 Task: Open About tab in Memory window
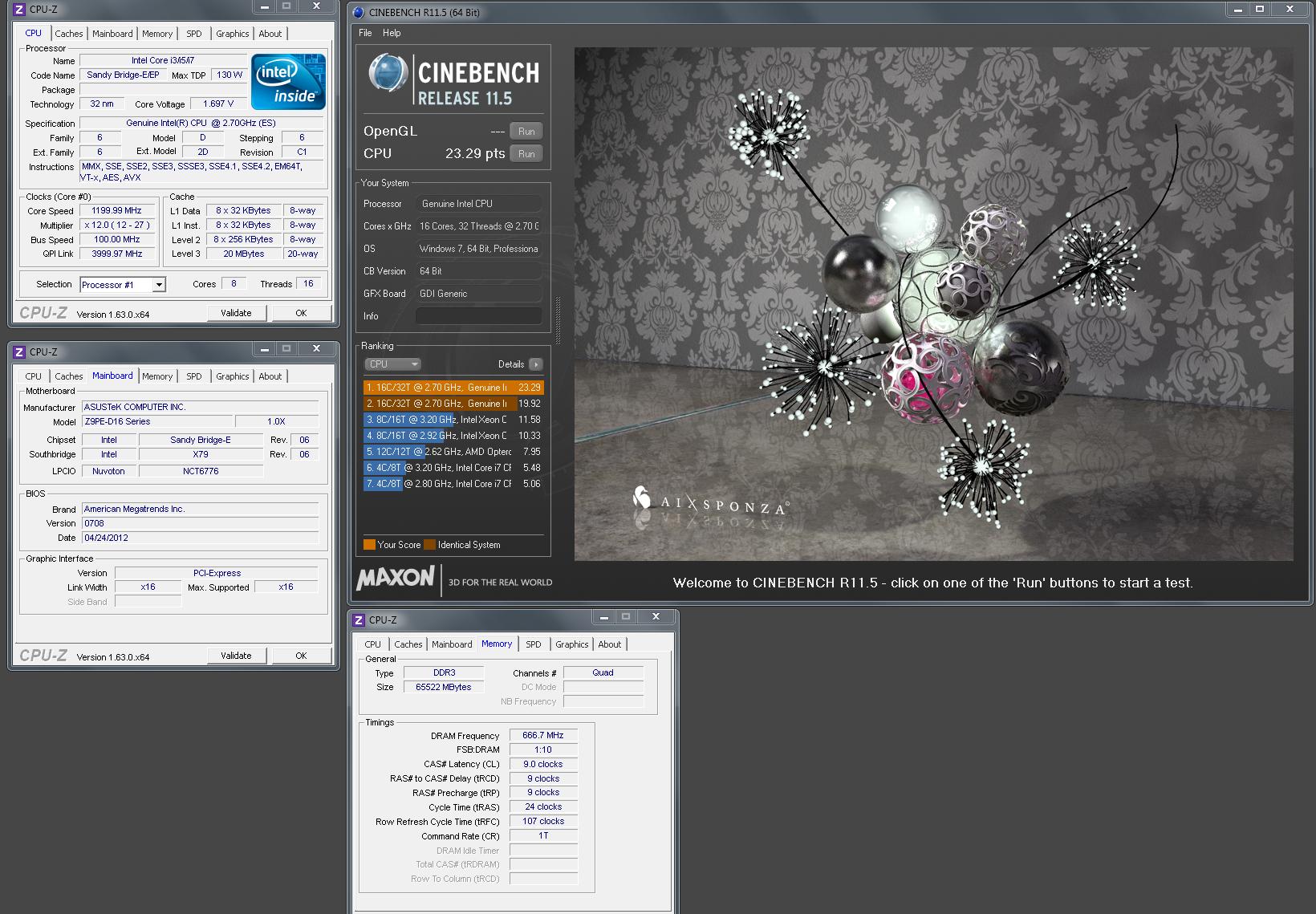610,644
